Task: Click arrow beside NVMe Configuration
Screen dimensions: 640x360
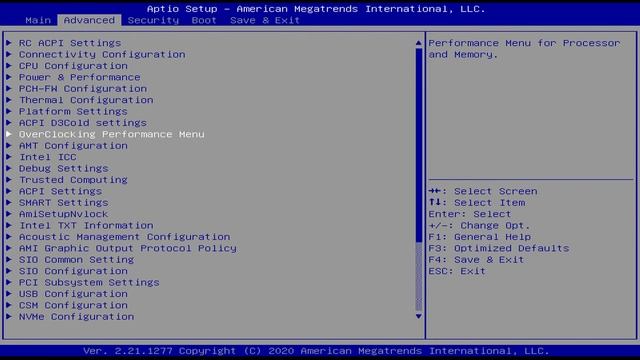Action: click(x=9, y=316)
